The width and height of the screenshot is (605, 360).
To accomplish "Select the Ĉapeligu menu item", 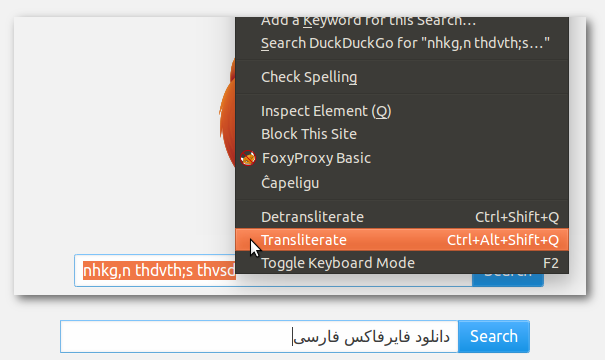I will [x=402, y=183].
